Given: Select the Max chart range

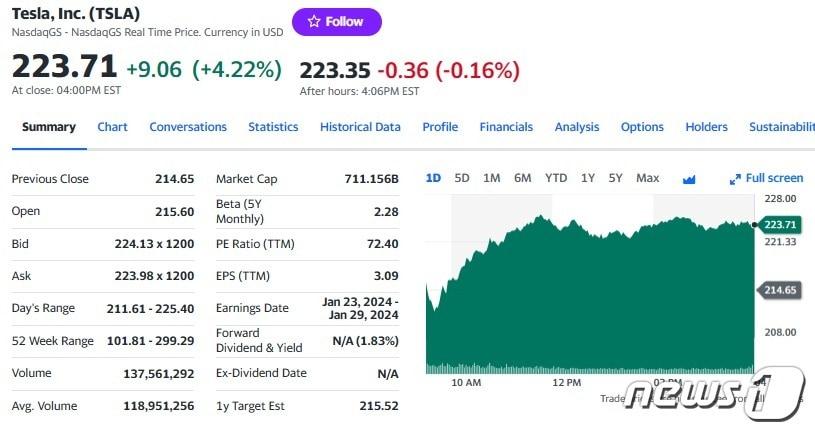Looking at the screenshot, I should click(648, 178).
